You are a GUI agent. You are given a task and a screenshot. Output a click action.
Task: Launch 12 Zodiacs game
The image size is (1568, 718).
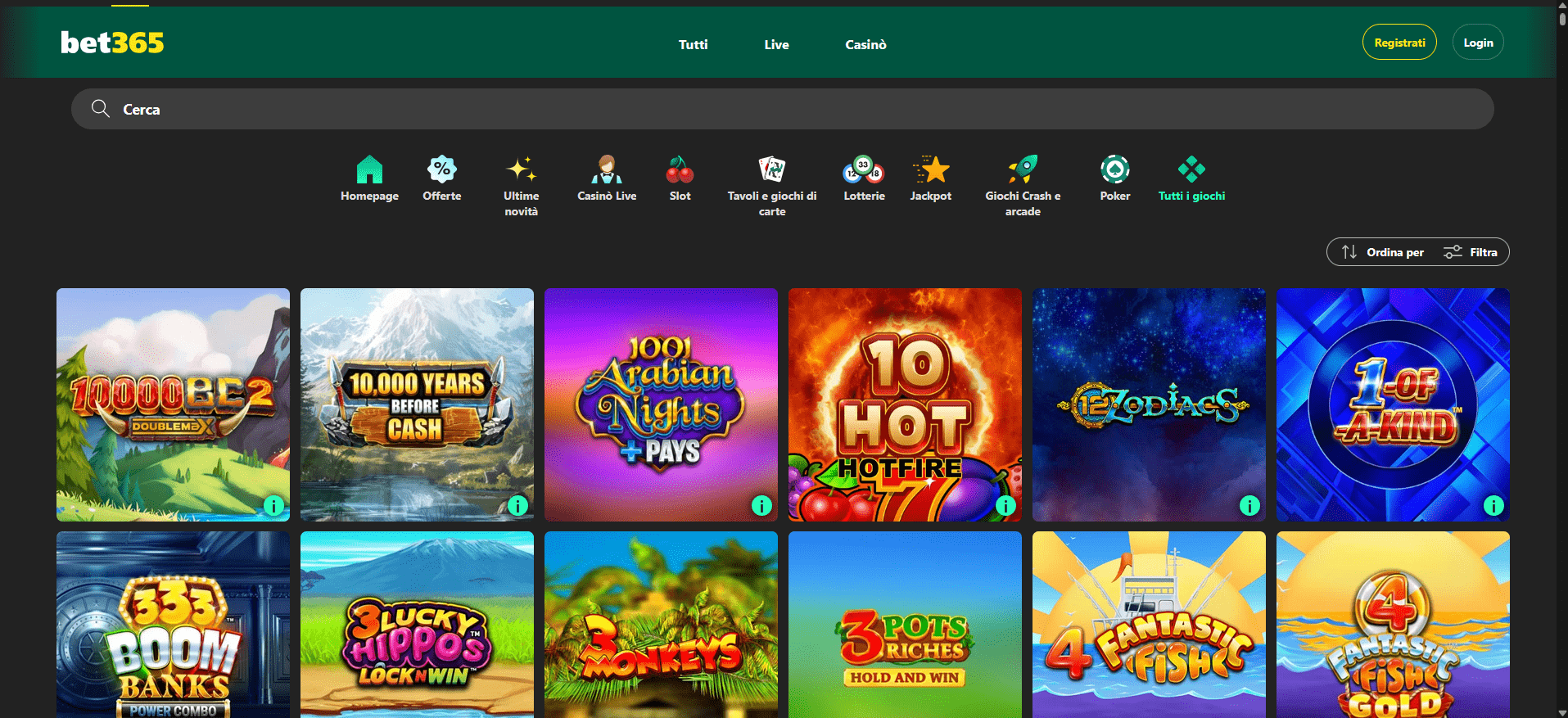coord(1149,404)
